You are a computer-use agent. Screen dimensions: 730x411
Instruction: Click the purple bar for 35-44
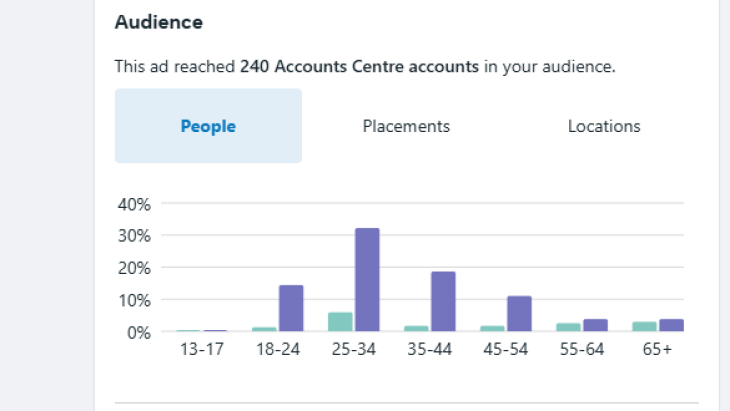coord(443,302)
